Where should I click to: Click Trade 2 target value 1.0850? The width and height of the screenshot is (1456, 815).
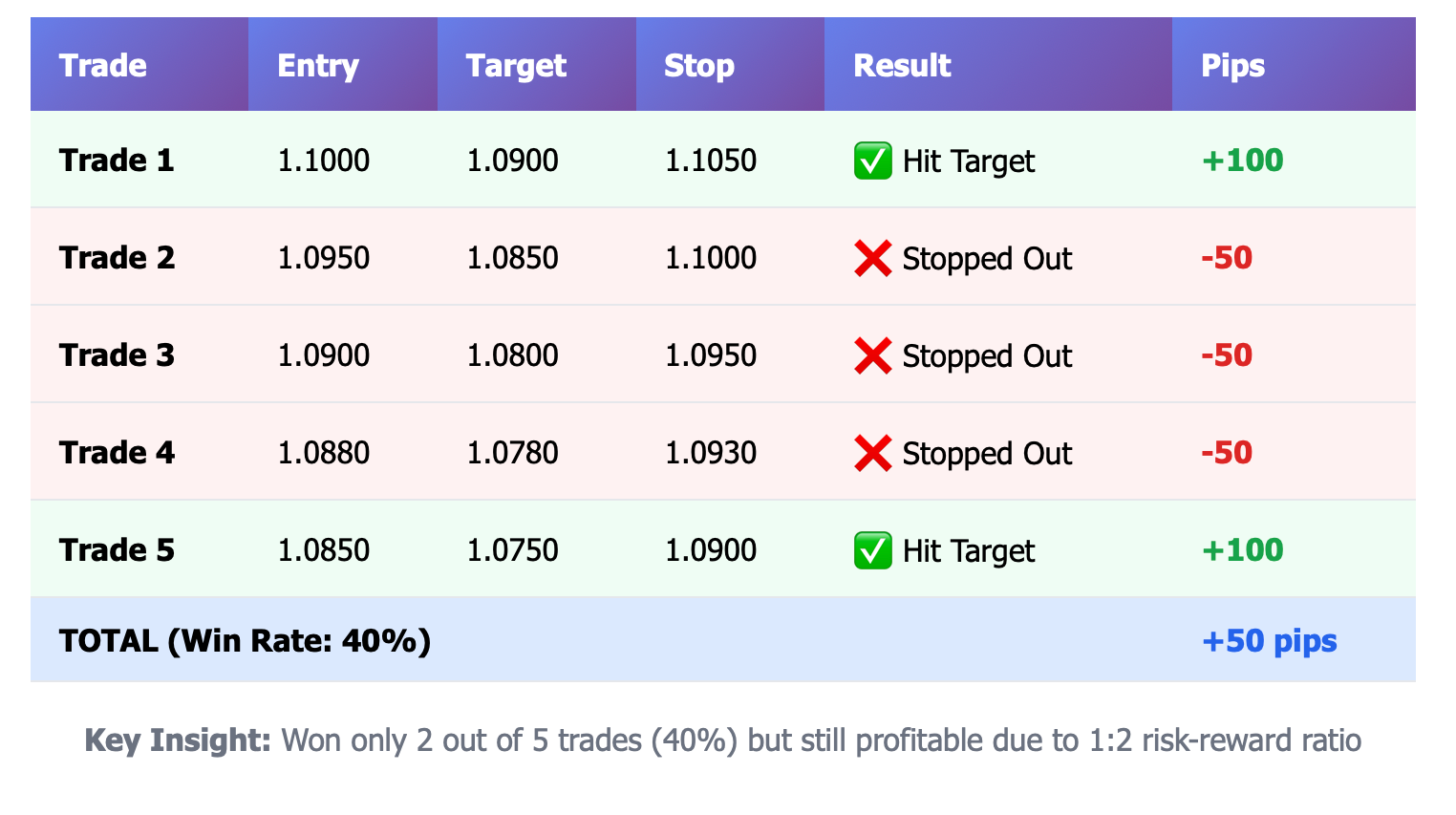(x=513, y=258)
